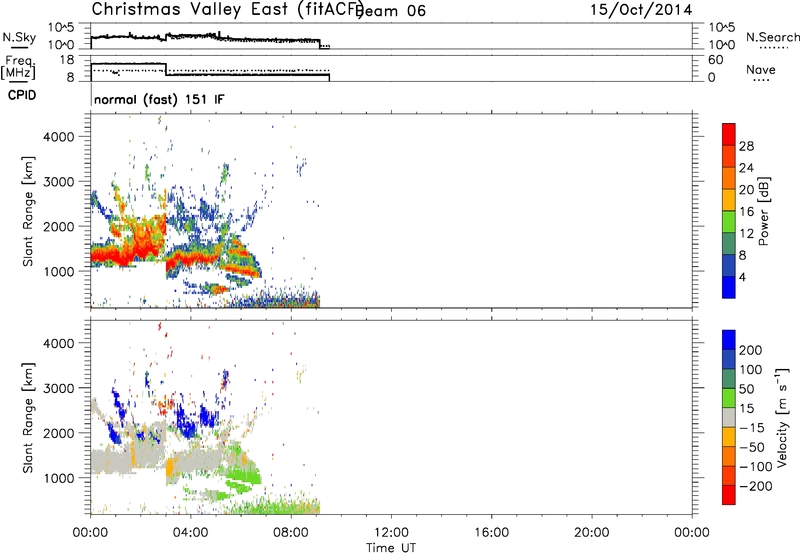
Task: Click the blue high-velocity patch in velocity panel
Action: coord(185,423)
